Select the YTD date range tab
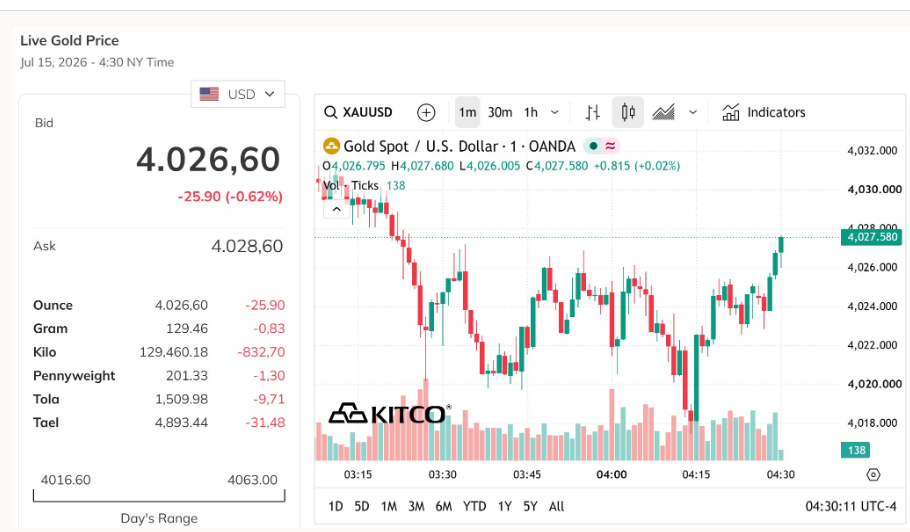Viewport: 910px width, 532px height. coord(474,506)
